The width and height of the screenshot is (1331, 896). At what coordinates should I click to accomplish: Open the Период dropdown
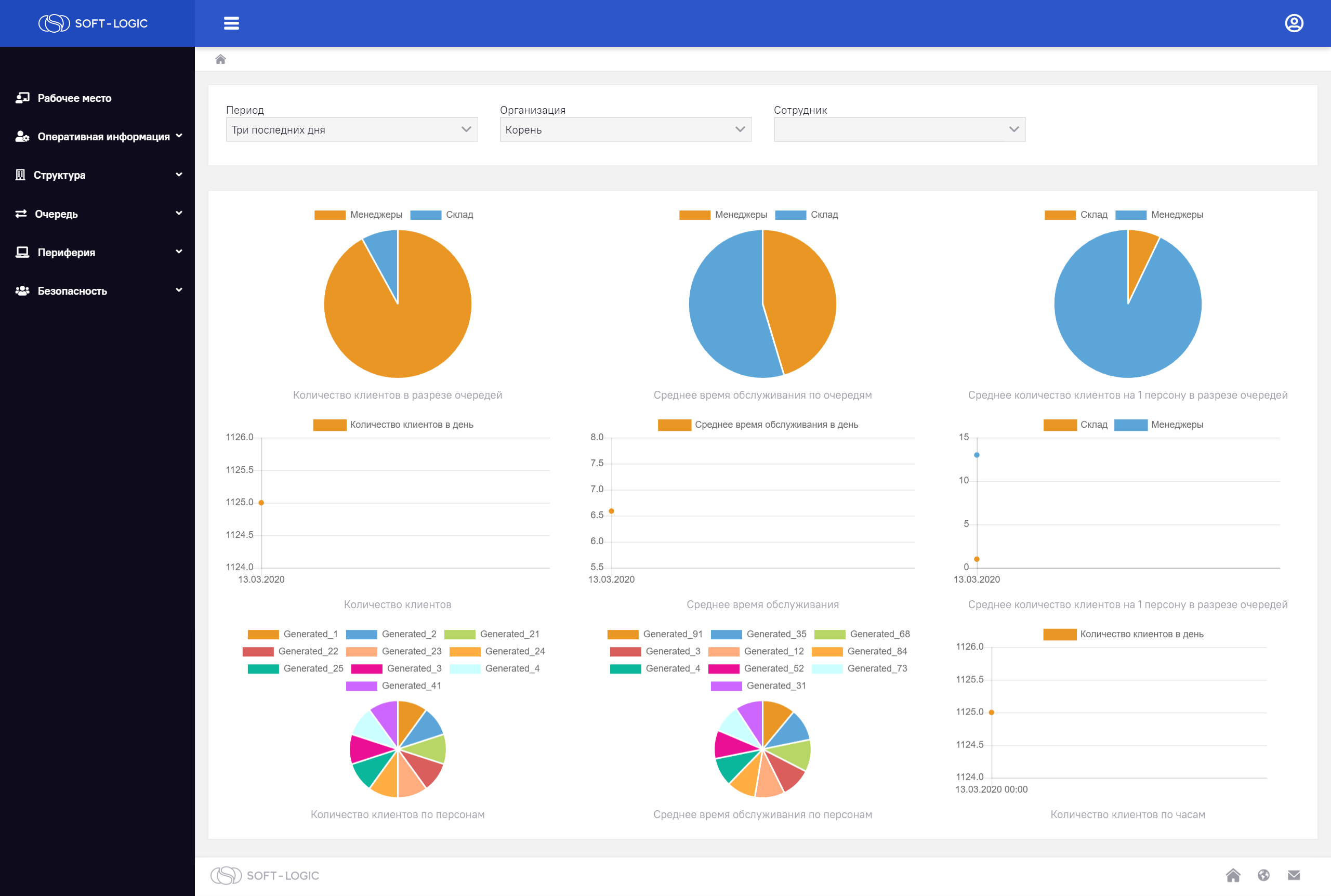point(352,130)
